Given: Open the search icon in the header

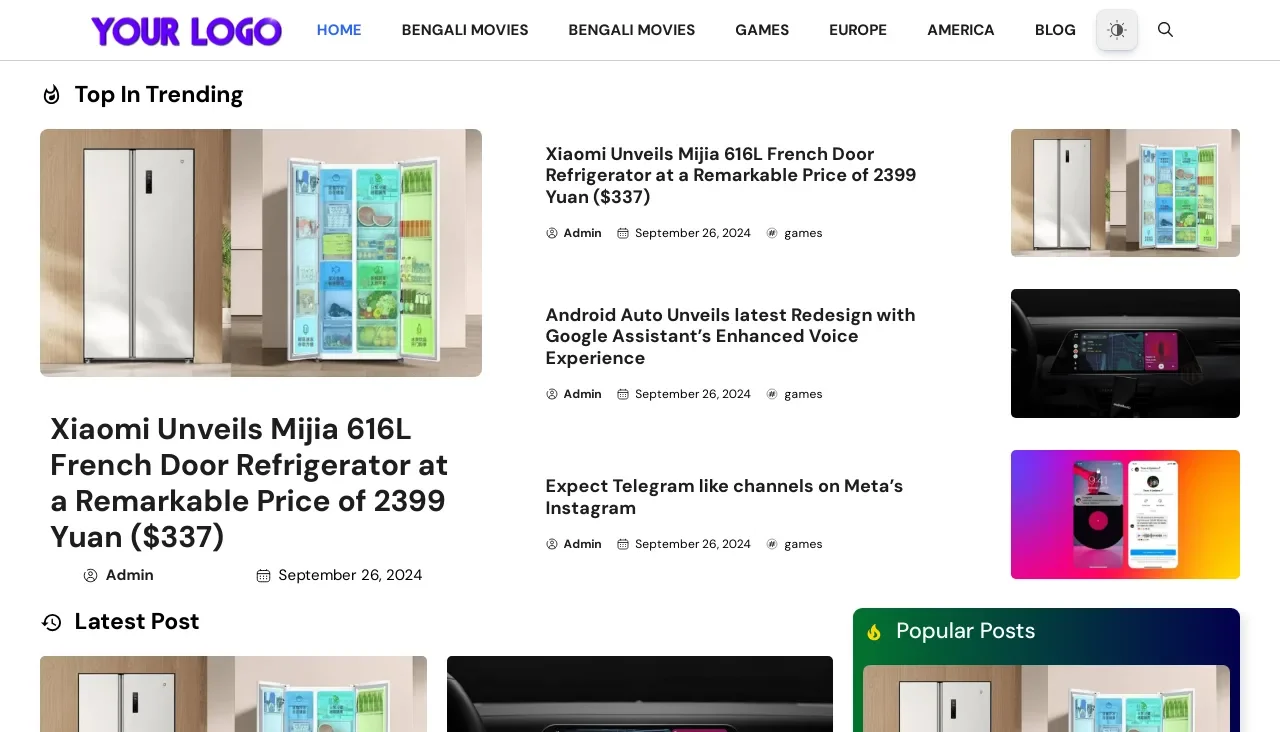Looking at the screenshot, I should click(1165, 30).
